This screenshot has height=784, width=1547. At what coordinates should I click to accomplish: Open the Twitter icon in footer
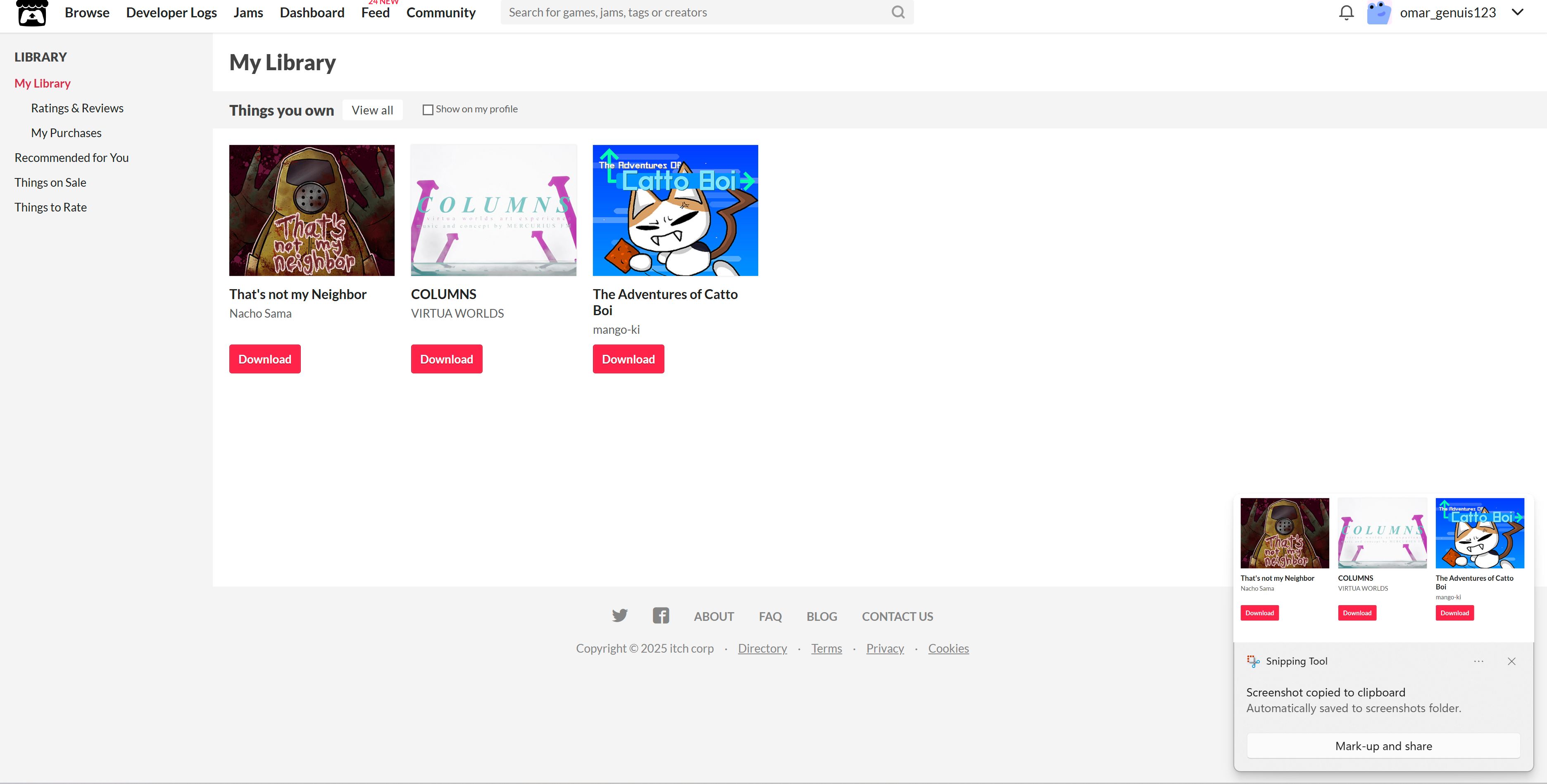tap(619, 616)
